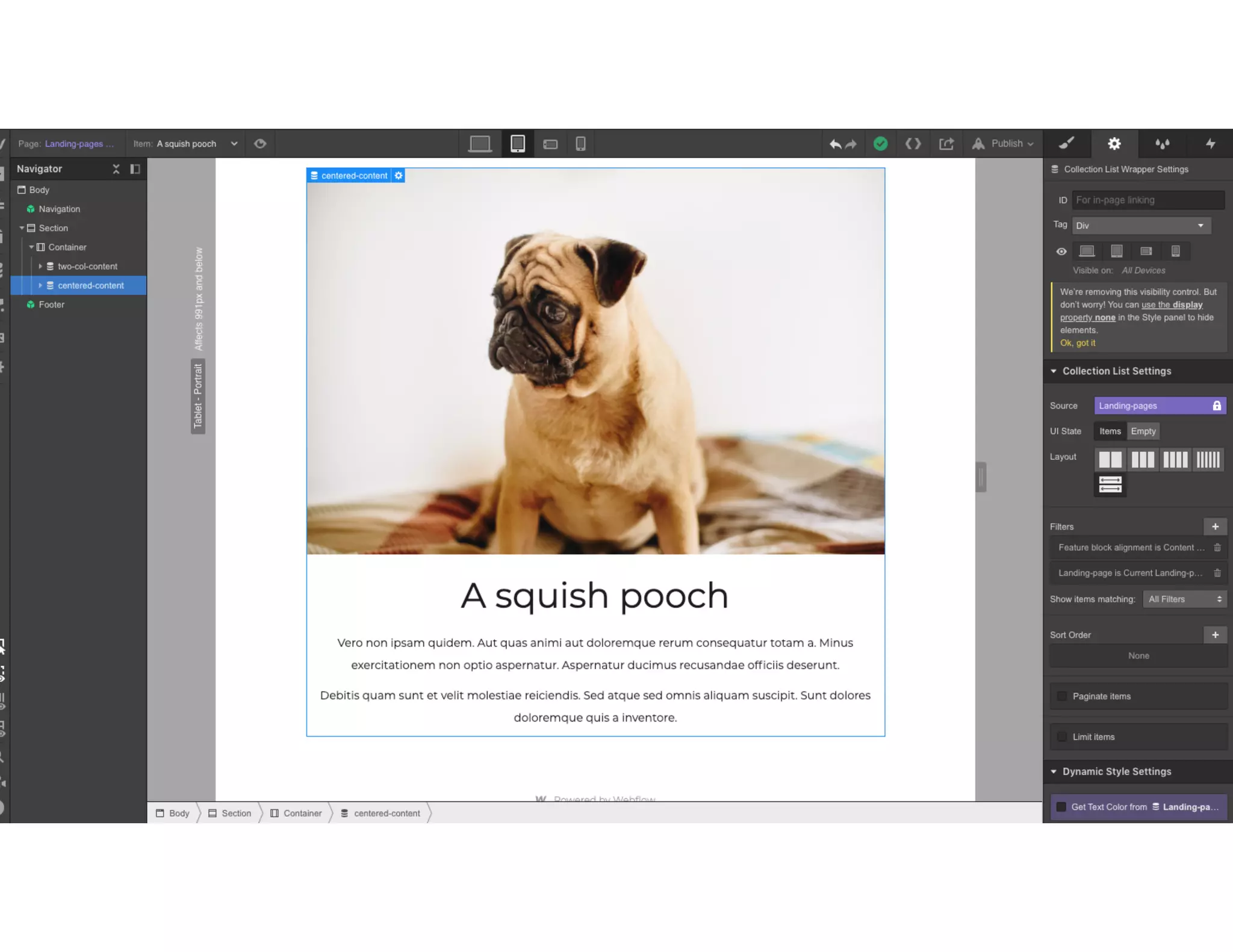Viewport: 1233px width, 952px height.
Task: Open the Style panel brush icon
Action: 1066,143
